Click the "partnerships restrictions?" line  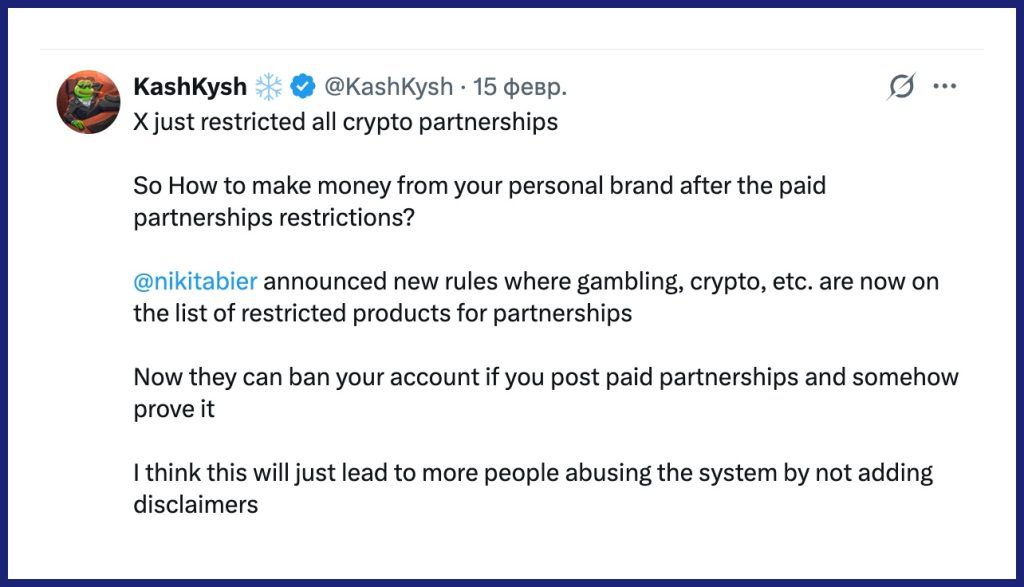coord(274,218)
